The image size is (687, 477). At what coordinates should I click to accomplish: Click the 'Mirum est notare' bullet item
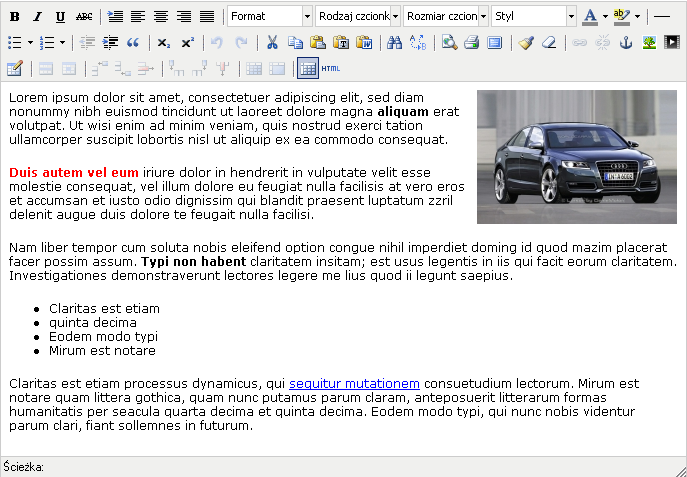click(102, 351)
